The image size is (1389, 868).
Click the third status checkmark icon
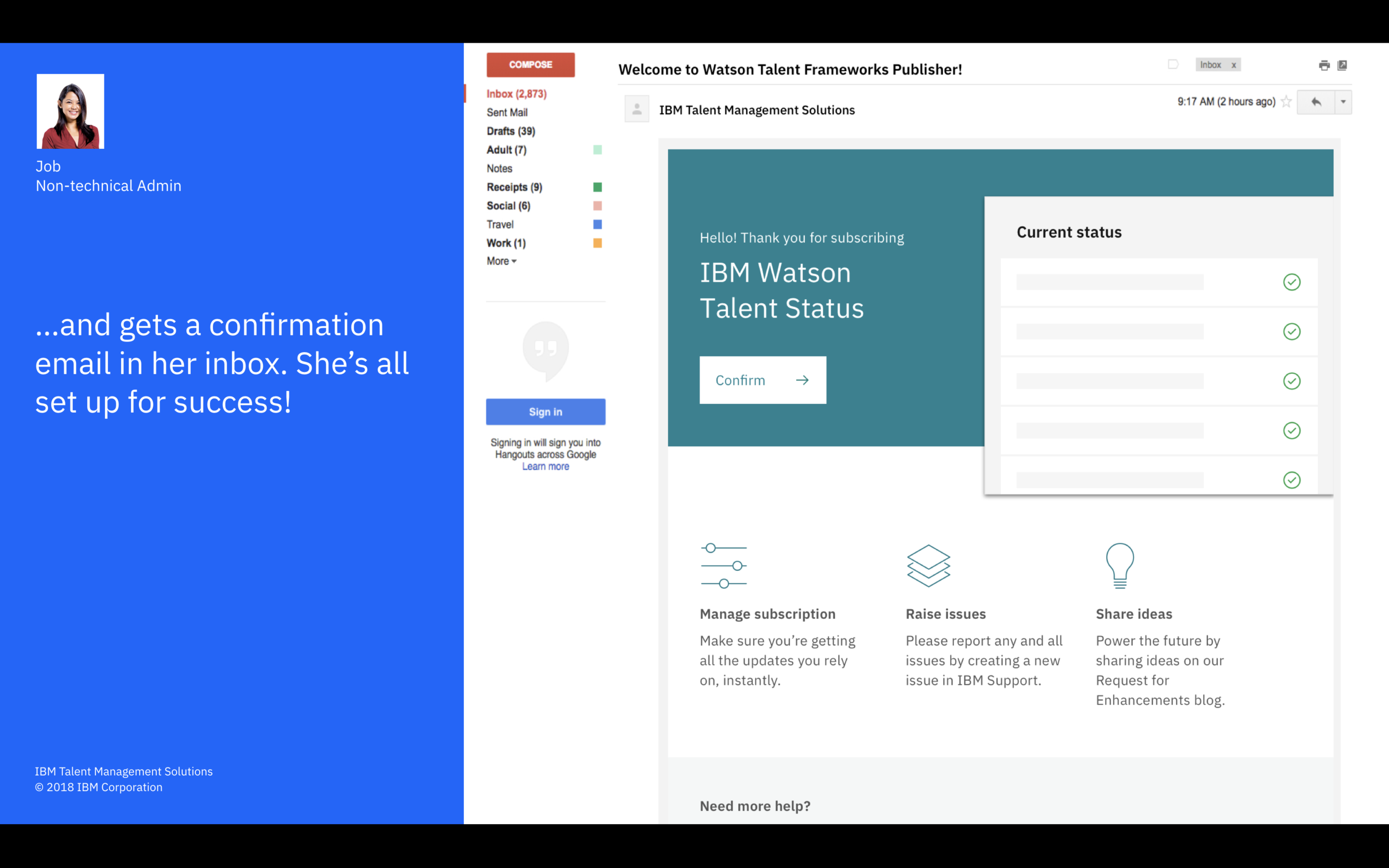[x=1291, y=381]
